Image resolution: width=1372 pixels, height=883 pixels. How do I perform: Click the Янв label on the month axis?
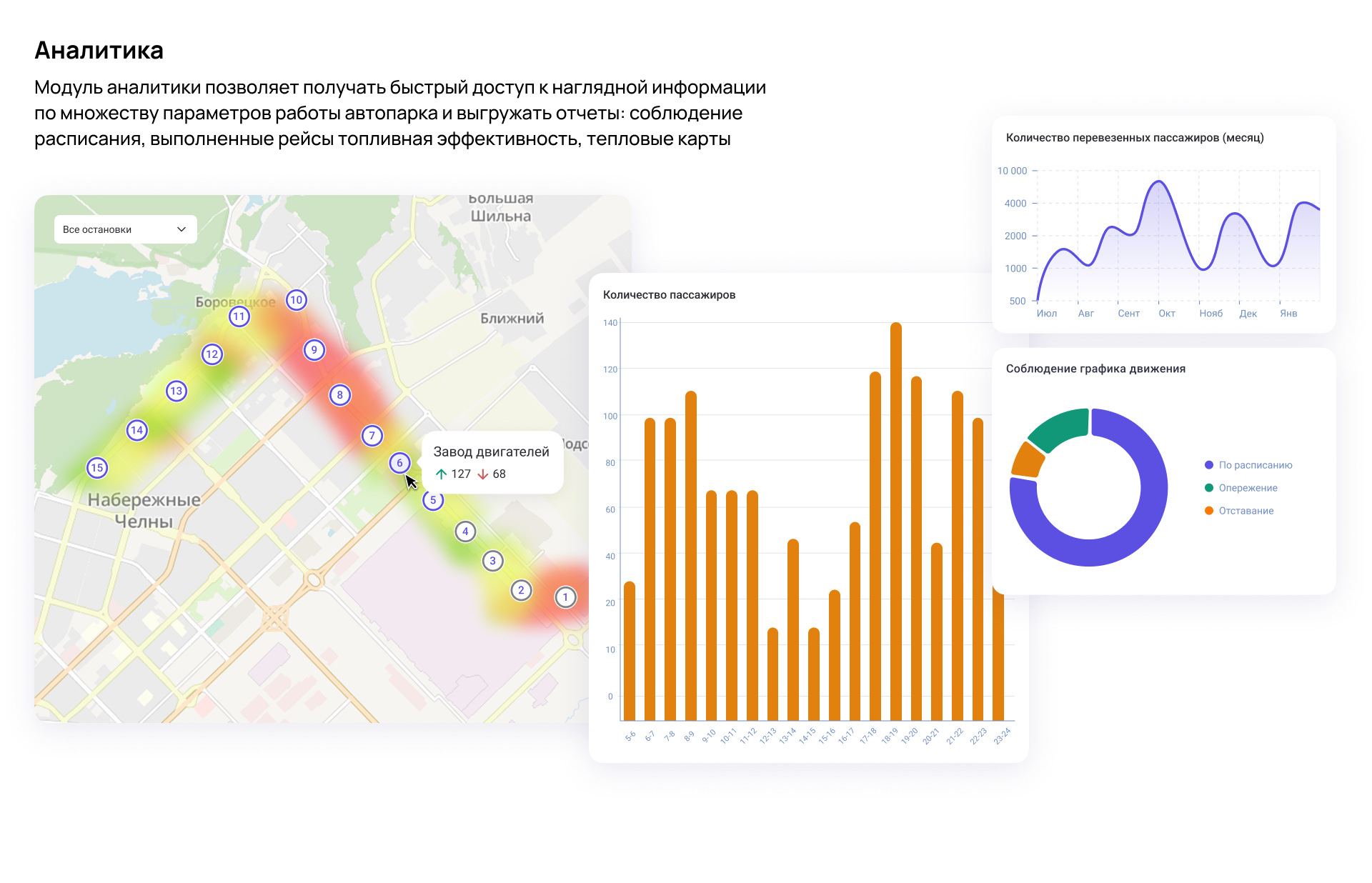click(1288, 314)
